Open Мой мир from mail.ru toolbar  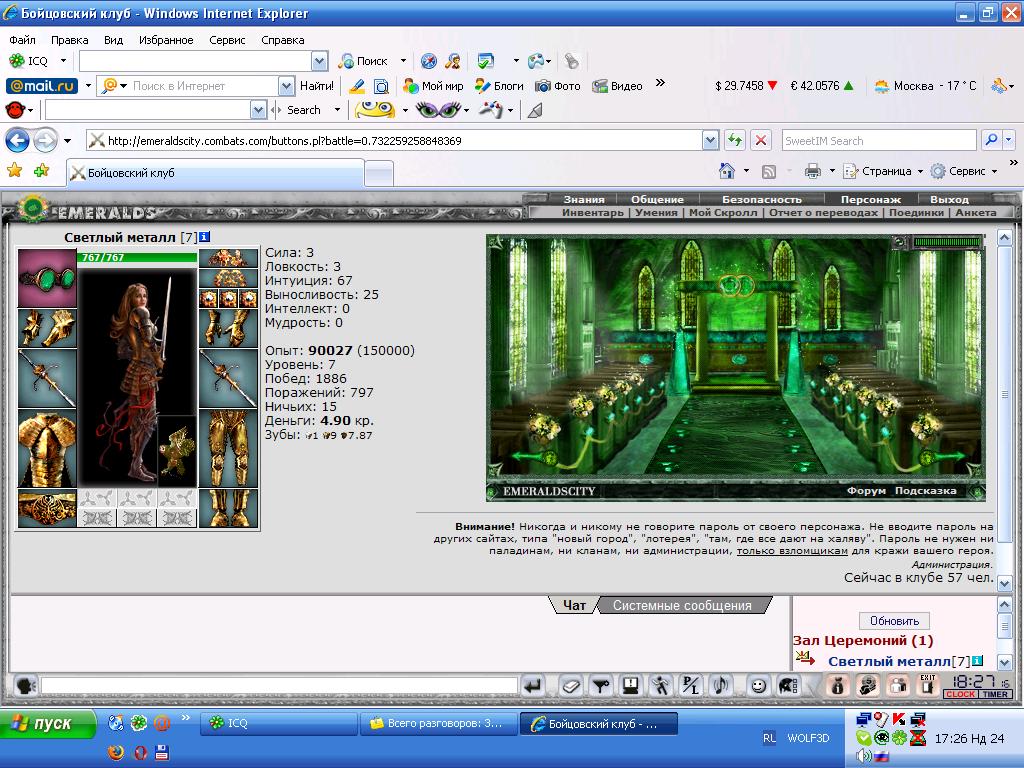coord(433,86)
